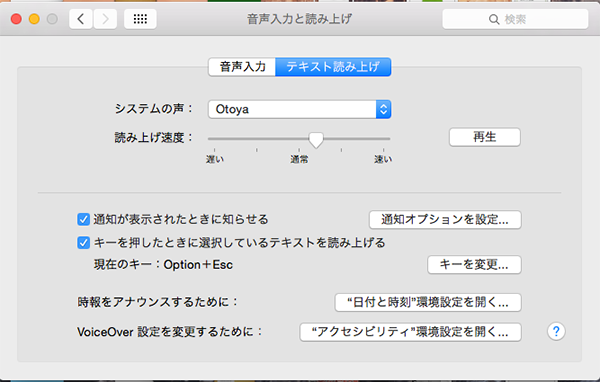This screenshot has height=382, width=600.
Task: Click the 読み上げ速度 slider thumb
Action: pyautogui.click(x=316, y=140)
